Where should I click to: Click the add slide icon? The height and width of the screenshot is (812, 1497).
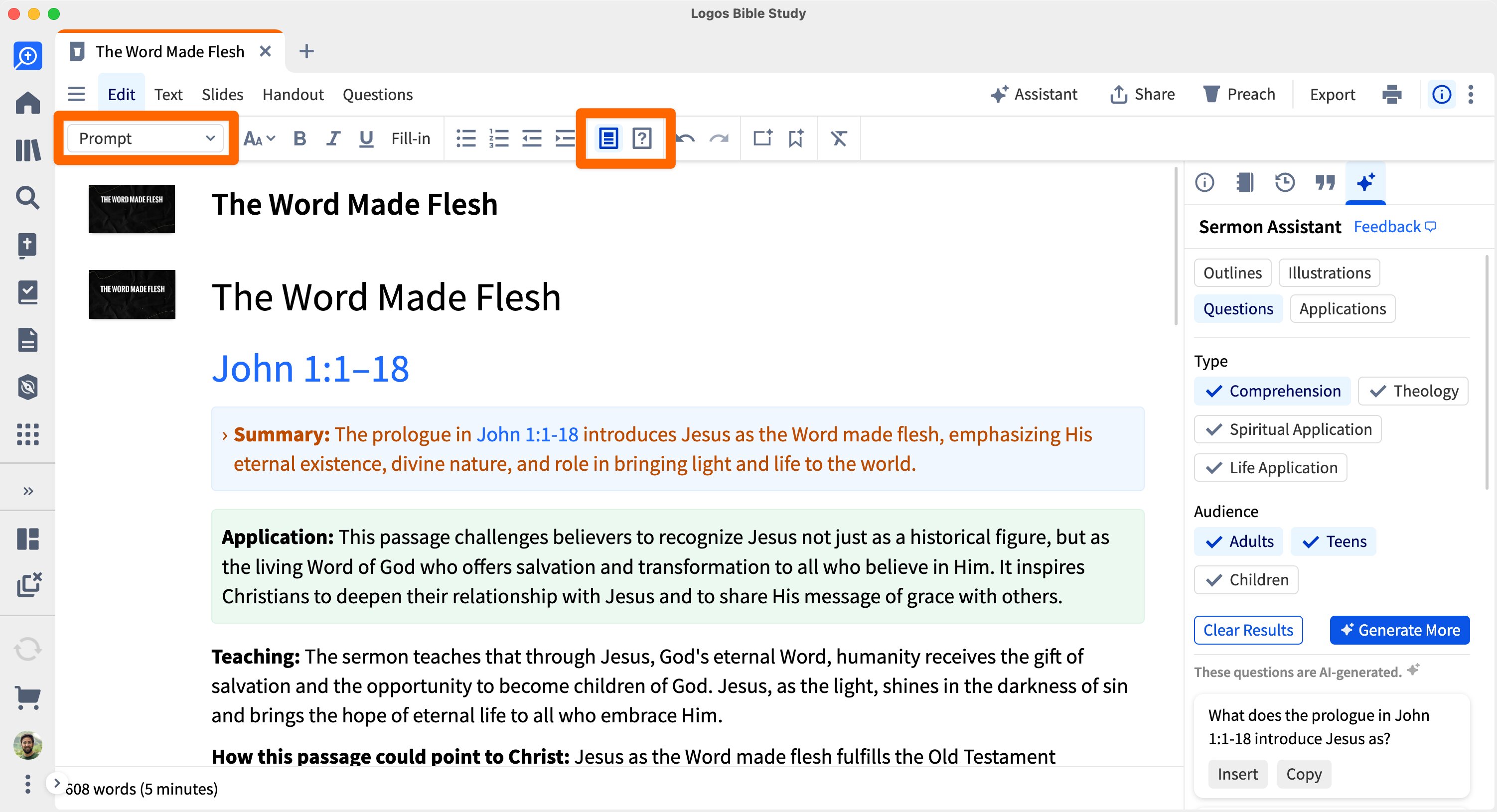(x=762, y=138)
